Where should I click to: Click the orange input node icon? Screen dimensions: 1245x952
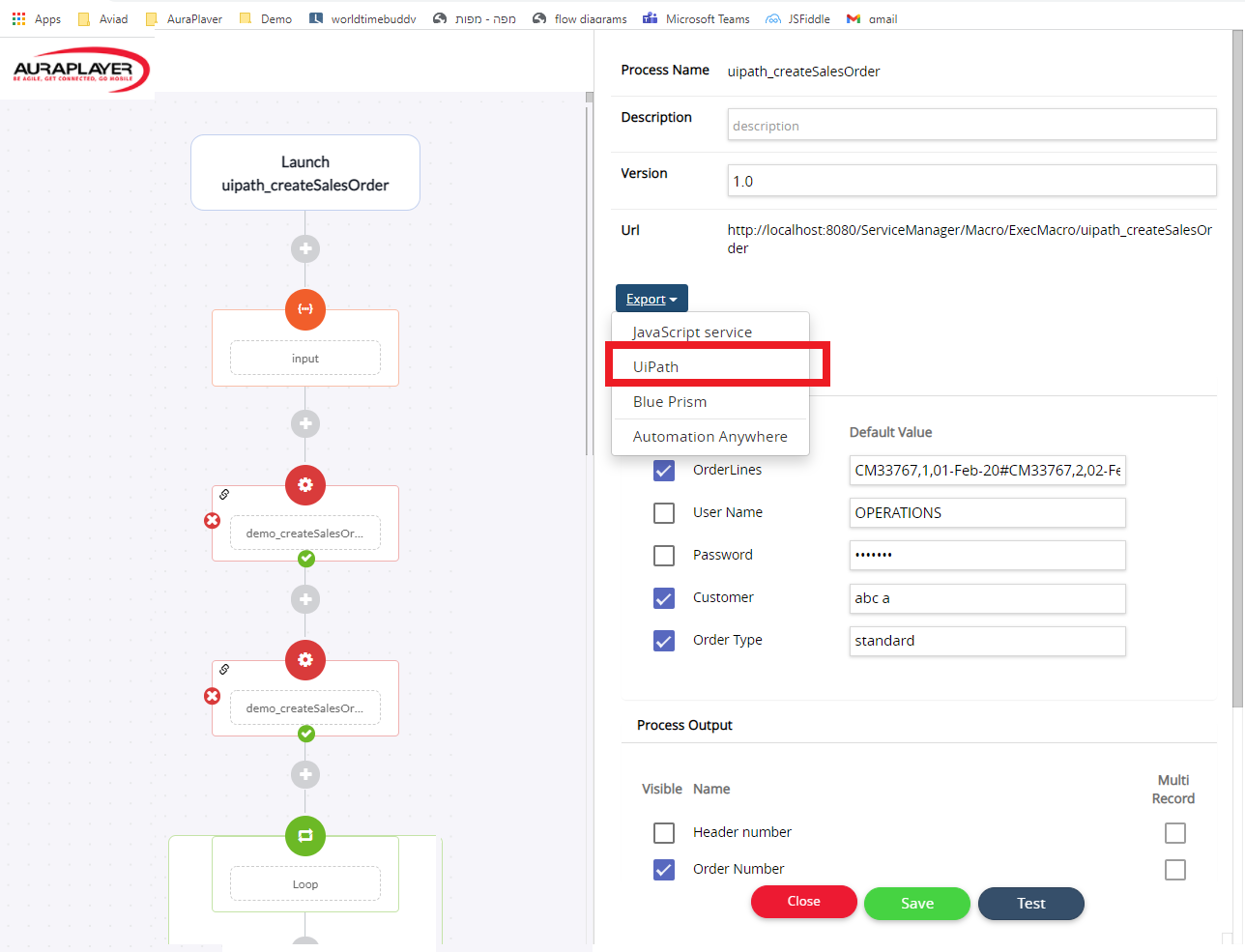(x=305, y=309)
